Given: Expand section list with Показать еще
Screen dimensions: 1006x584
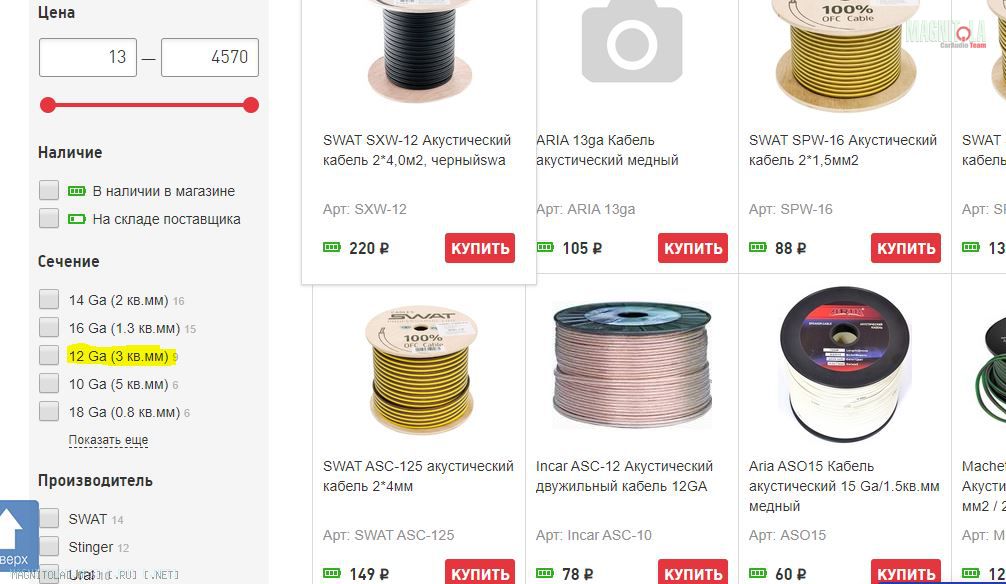Looking at the screenshot, I should (108, 440).
